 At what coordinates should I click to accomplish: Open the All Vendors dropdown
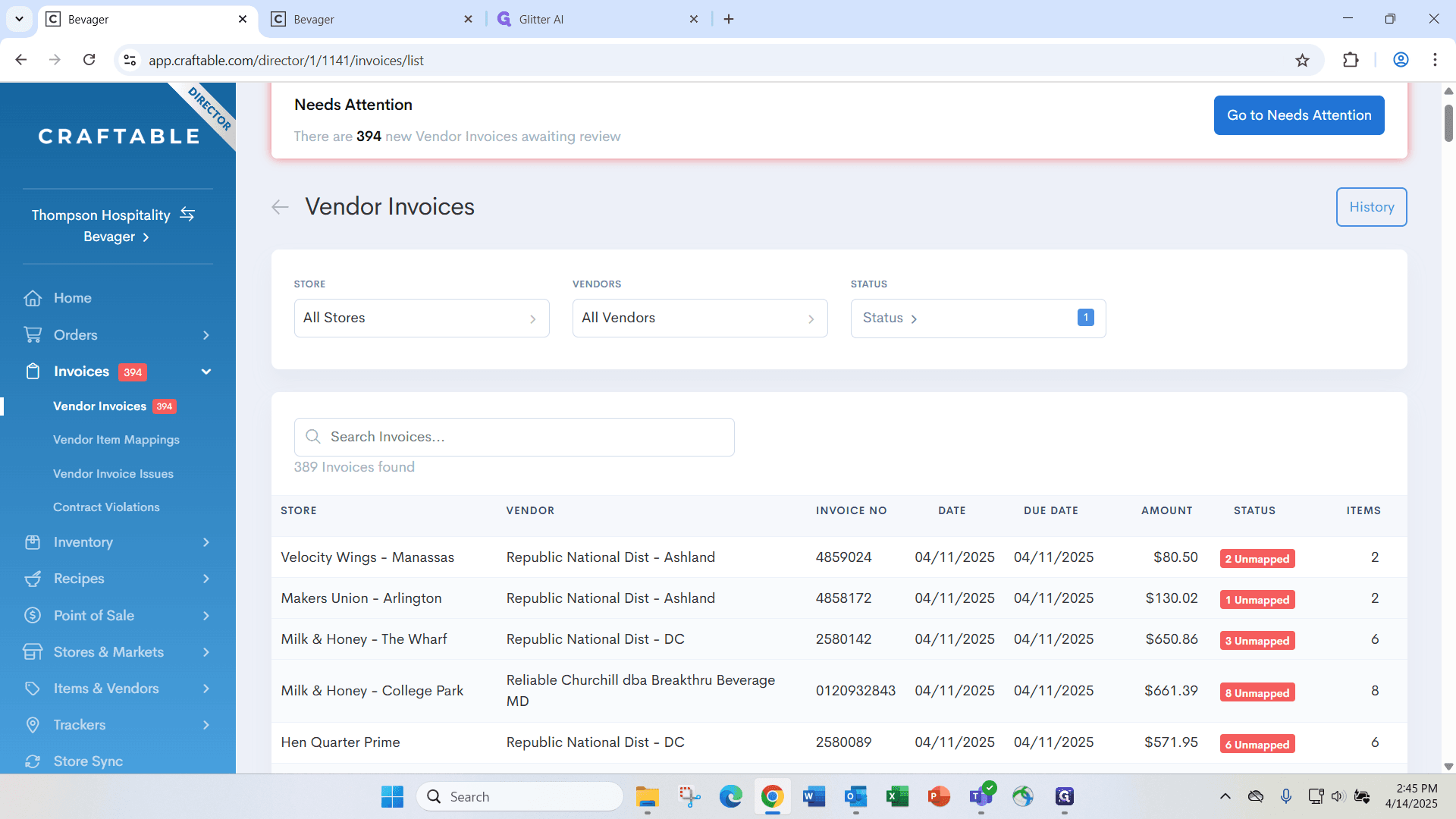[x=700, y=318]
